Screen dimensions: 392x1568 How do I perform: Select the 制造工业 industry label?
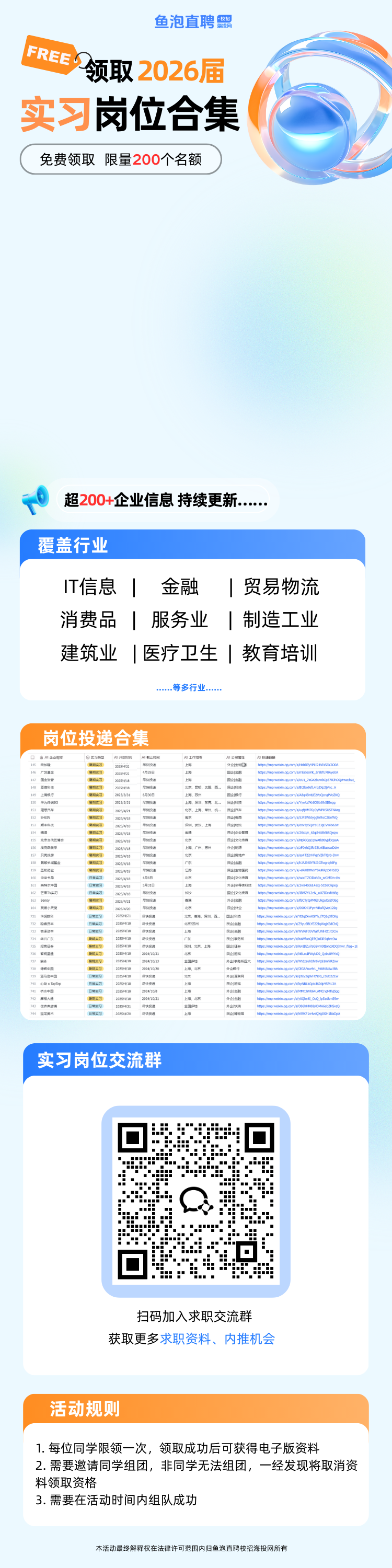[281, 620]
